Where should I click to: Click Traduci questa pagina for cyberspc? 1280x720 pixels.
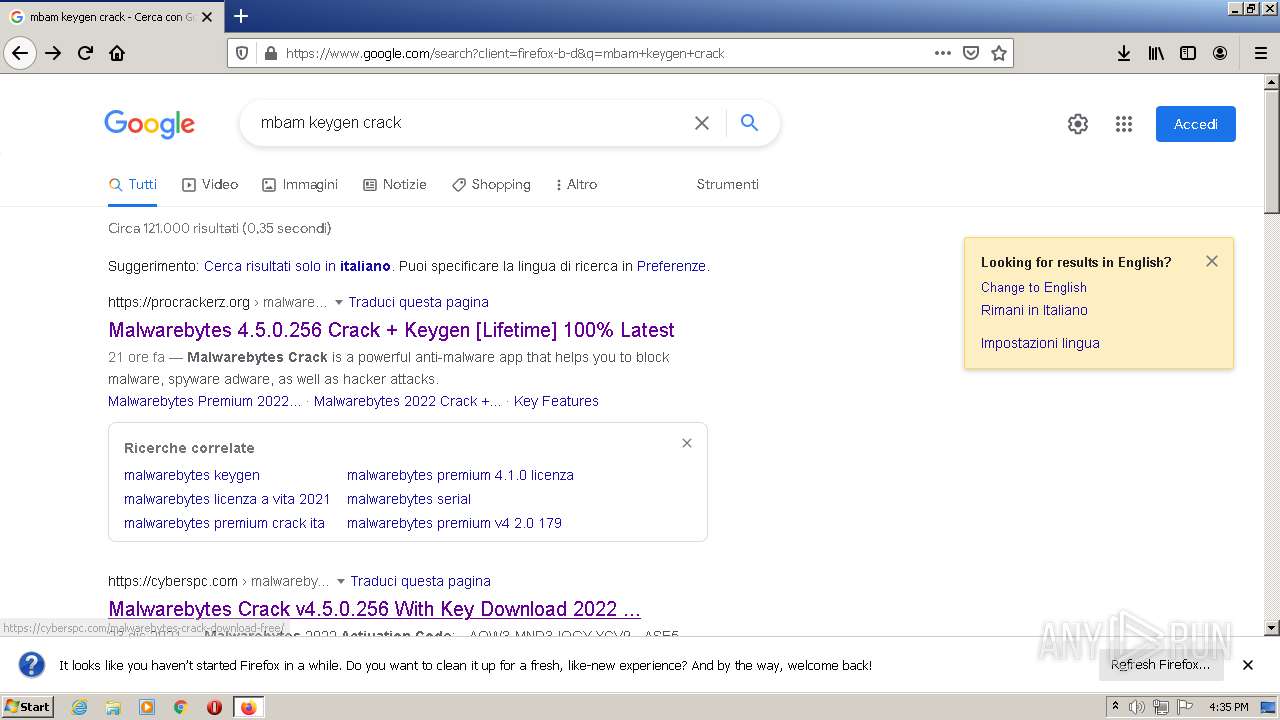[x=420, y=581]
